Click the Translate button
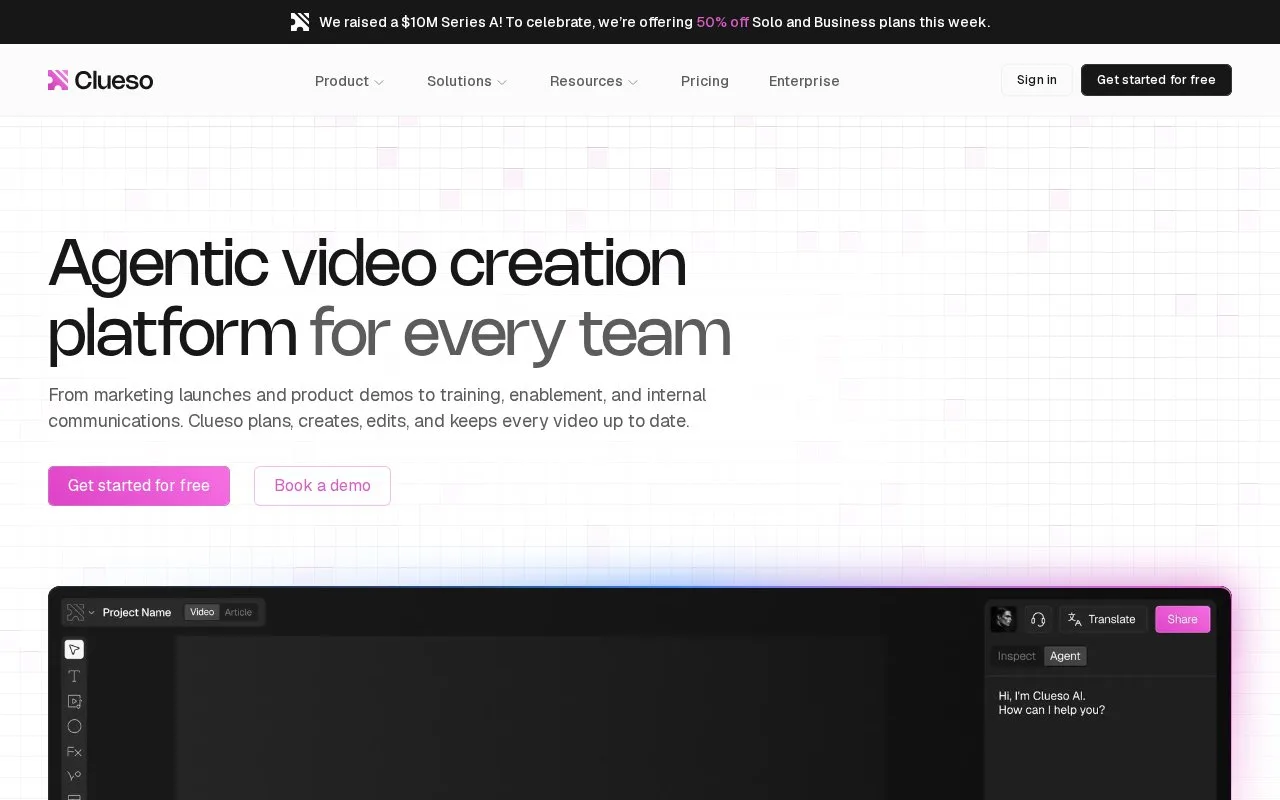 (x=1102, y=619)
